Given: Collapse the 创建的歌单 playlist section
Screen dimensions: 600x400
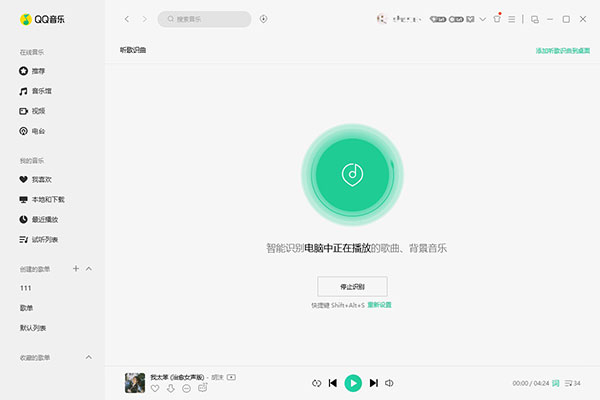Looking at the screenshot, I should pyautogui.click(x=89, y=269).
